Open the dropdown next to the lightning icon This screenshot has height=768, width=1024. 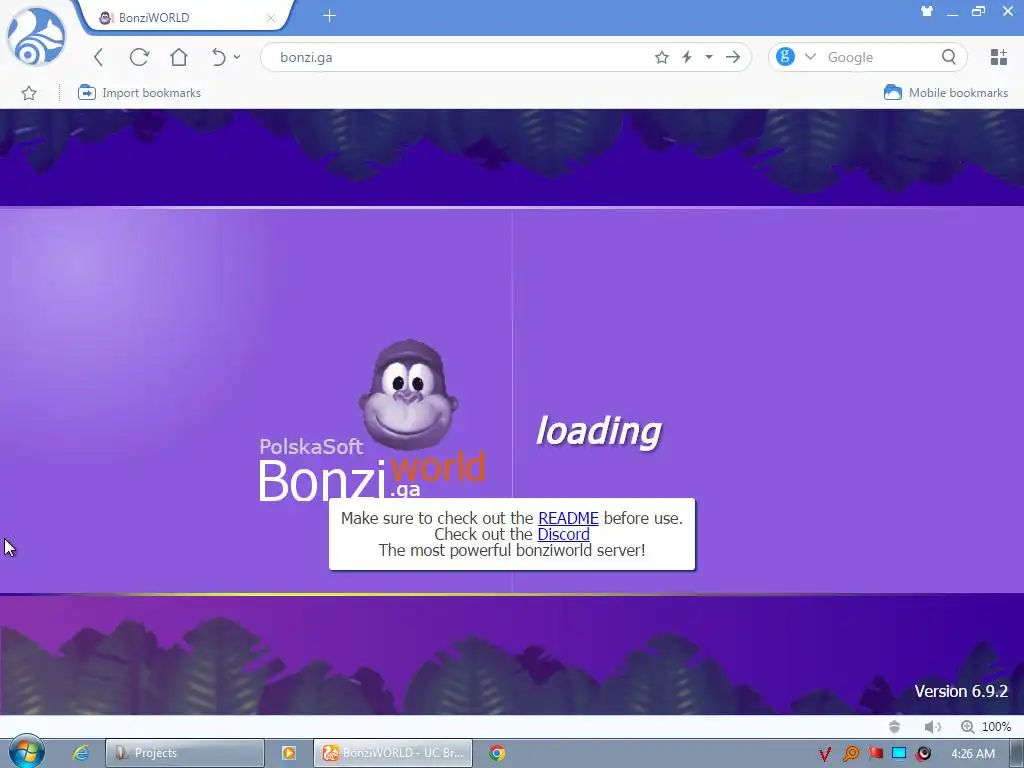click(x=709, y=57)
